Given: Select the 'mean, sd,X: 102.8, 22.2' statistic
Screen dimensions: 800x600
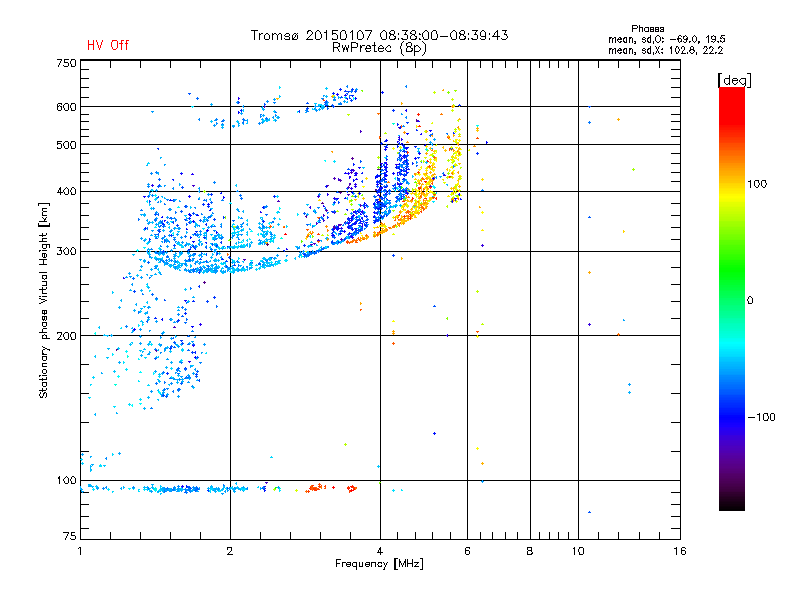Looking at the screenshot, I should (x=665, y=50).
